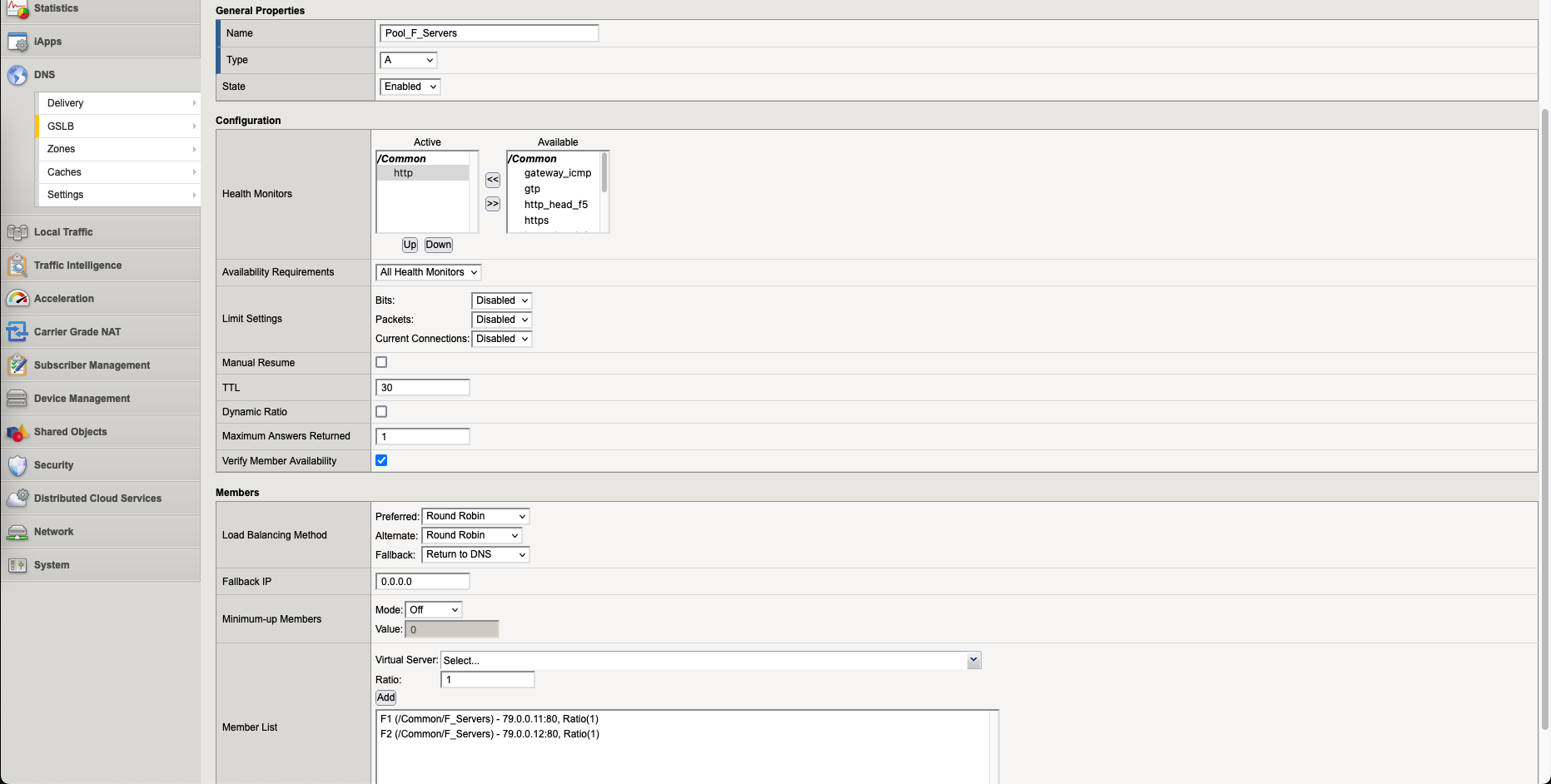Open the Statistics section icon
1551x784 pixels.
click(x=17, y=9)
